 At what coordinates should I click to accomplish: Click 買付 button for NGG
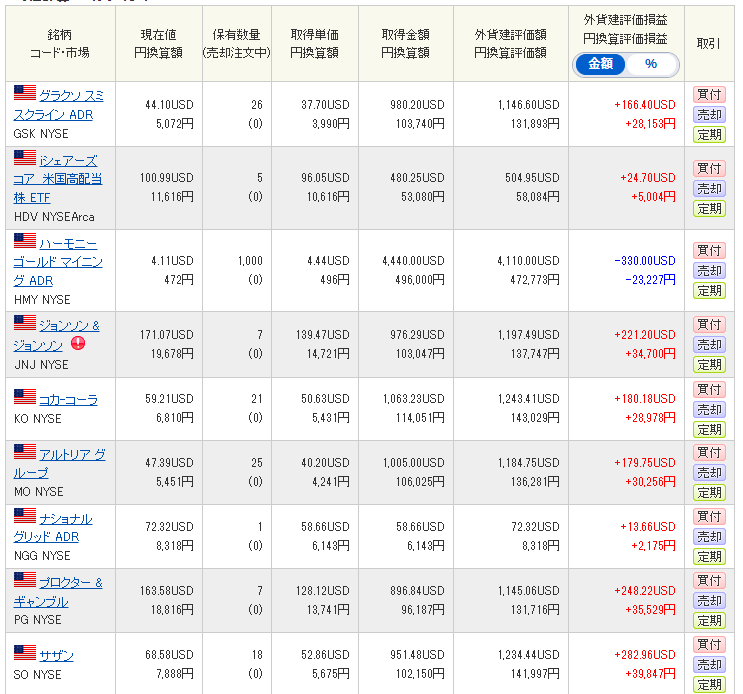[x=709, y=516]
